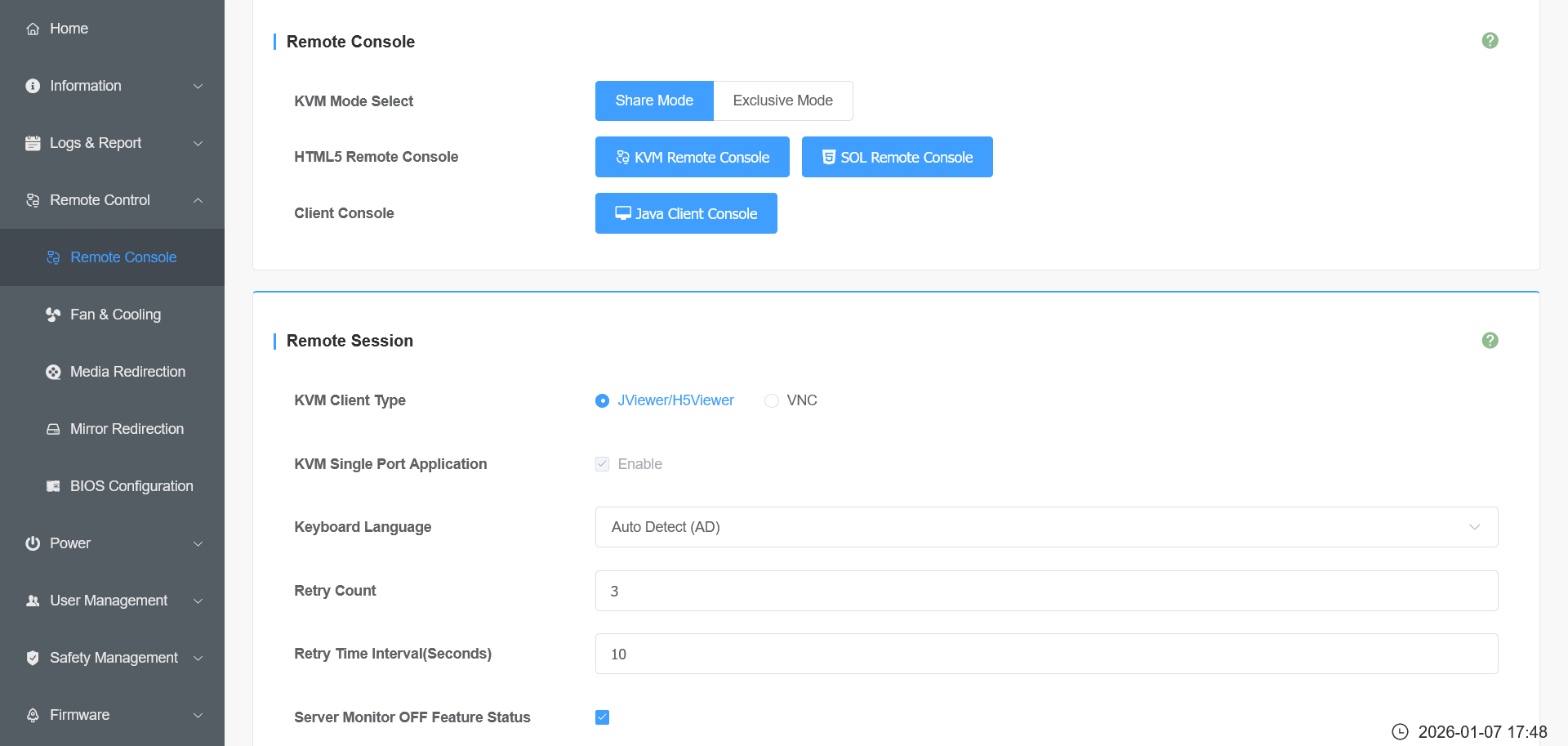Screen dimensions: 1568x746
Task: Open help for Remote Console section
Action: pos(1490,41)
